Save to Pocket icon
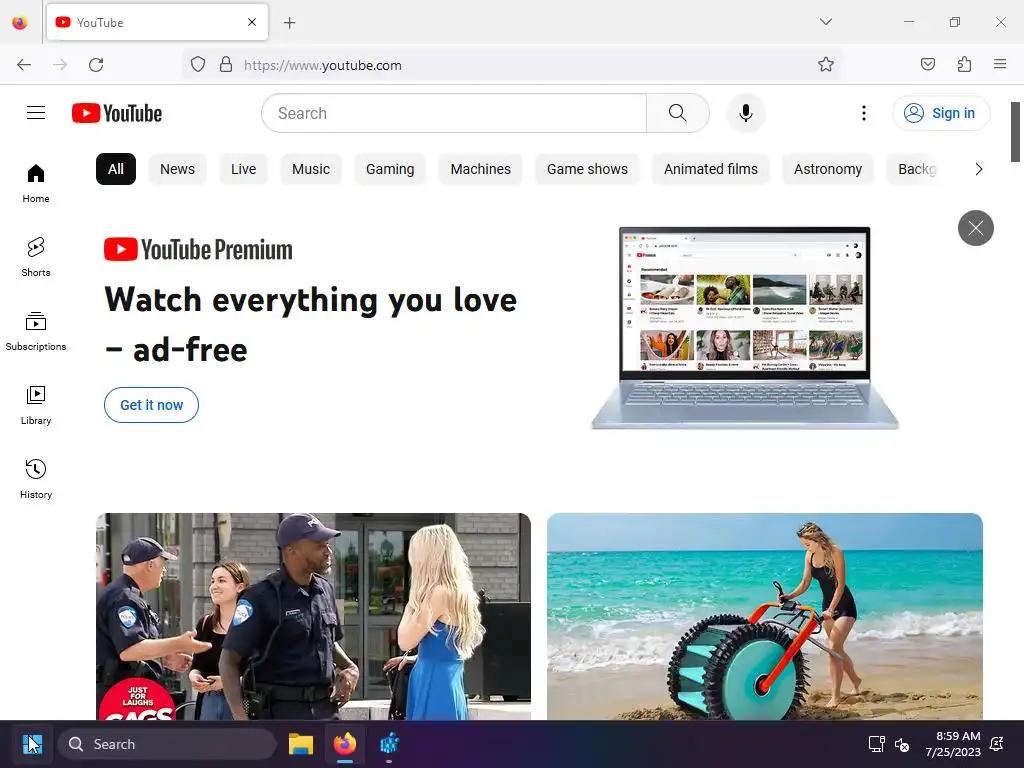Viewport: 1024px width, 768px height. click(x=927, y=64)
